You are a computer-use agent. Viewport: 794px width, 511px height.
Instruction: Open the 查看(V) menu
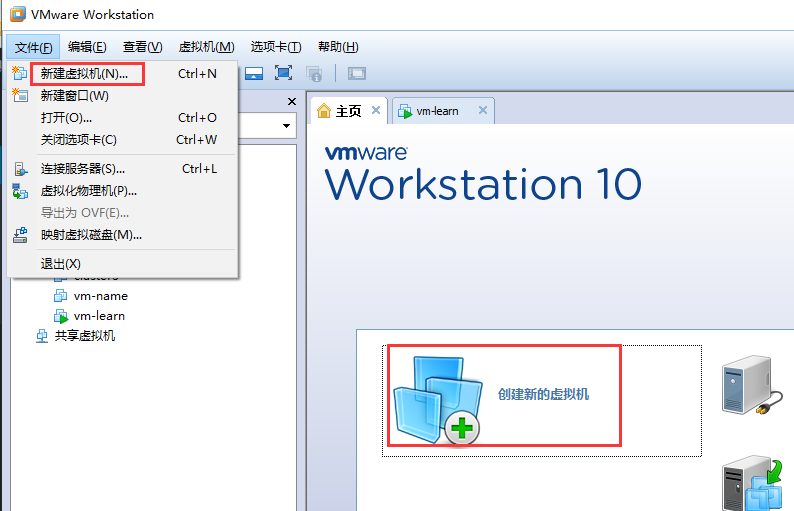[142, 47]
